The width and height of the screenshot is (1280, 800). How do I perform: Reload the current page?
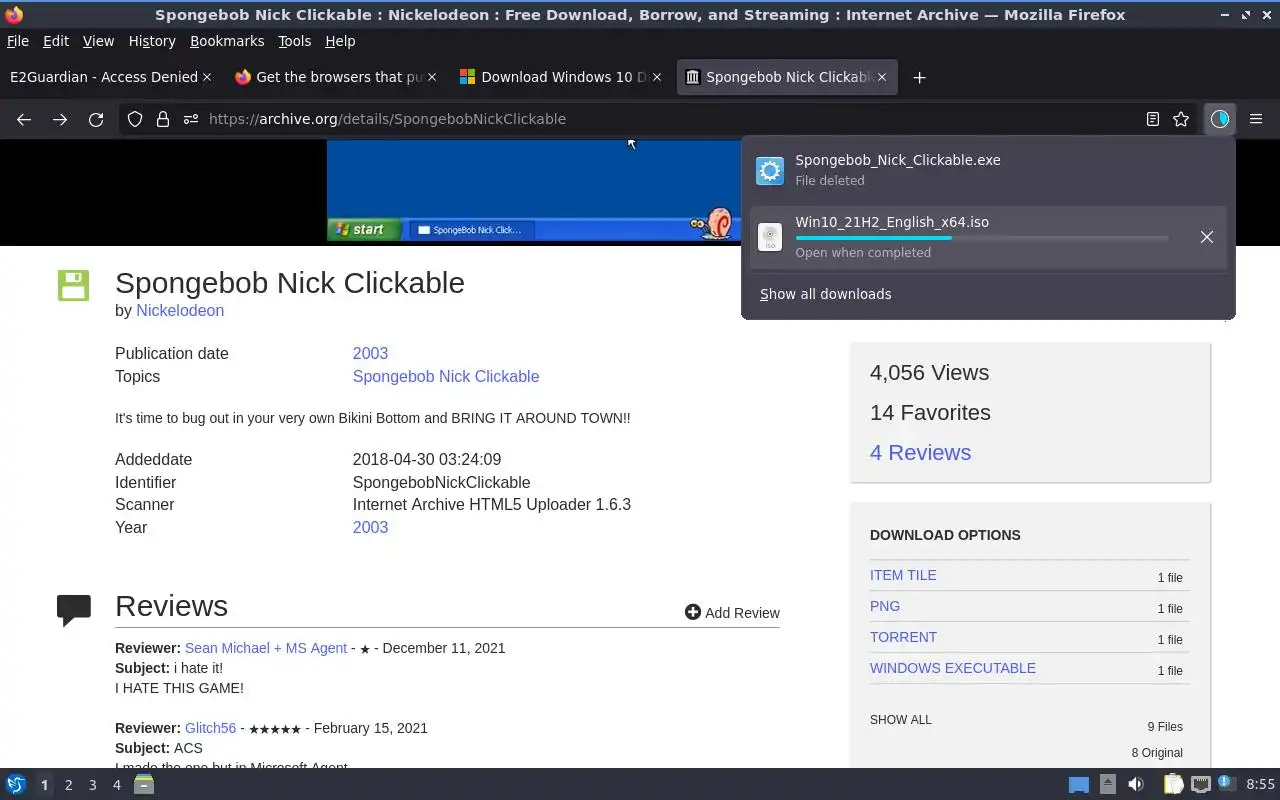[96, 119]
